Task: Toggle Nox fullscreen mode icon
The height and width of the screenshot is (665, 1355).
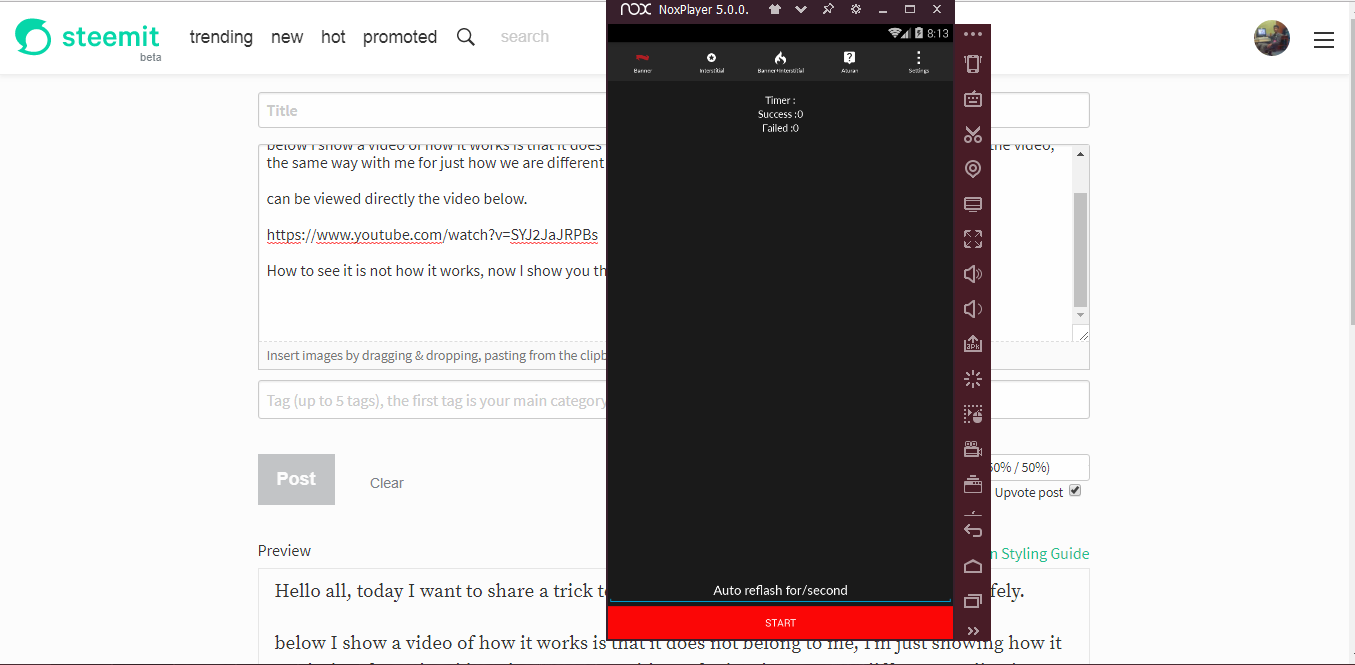Action: coord(973,239)
